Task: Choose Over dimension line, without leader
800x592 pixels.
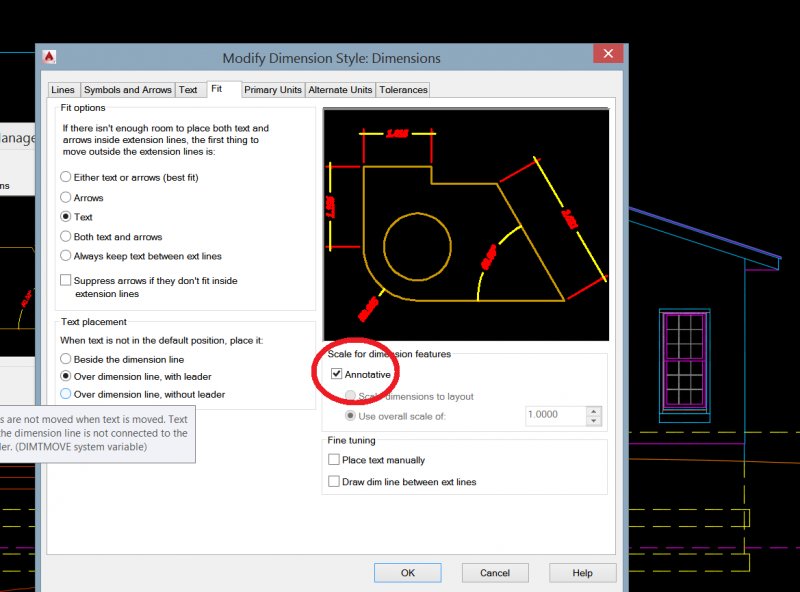Action: coord(66,394)
